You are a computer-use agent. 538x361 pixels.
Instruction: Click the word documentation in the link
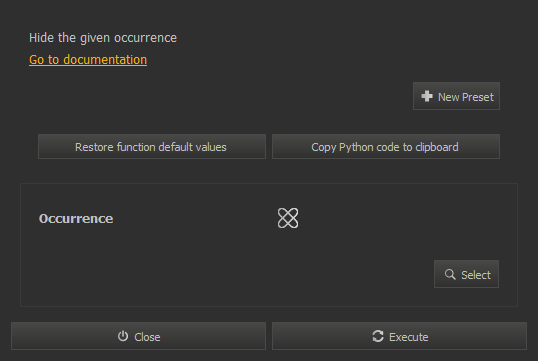pyautogui.click(x=105, y=60)
